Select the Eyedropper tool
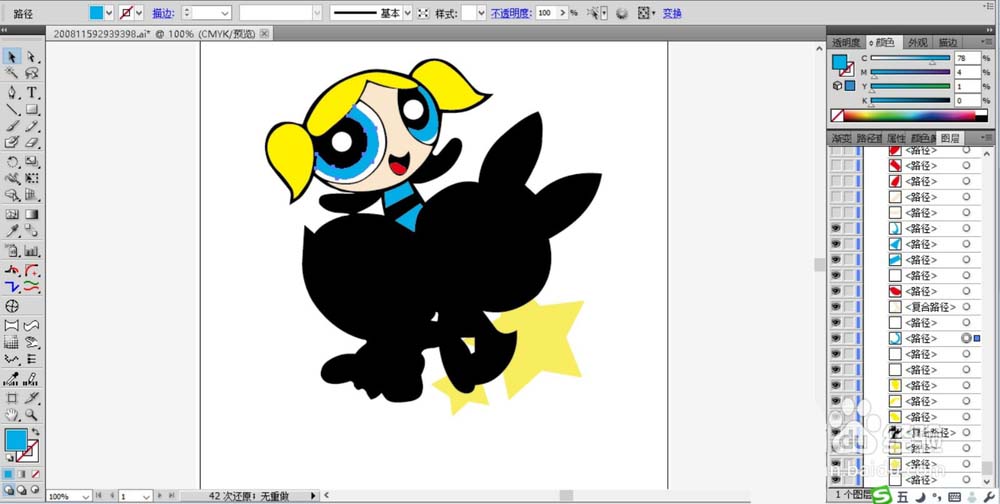The height and width of the screenshot is (504, 1000). [x=11, y=231]
